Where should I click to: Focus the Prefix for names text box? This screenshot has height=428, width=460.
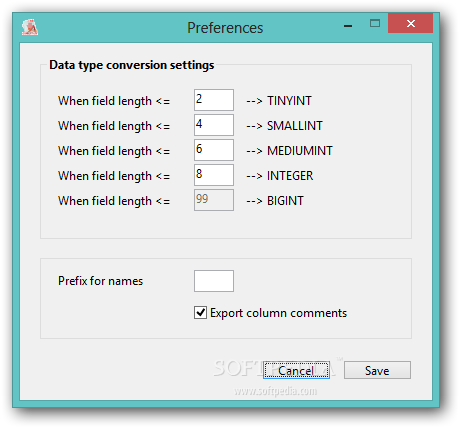click(x=214, y=281)
